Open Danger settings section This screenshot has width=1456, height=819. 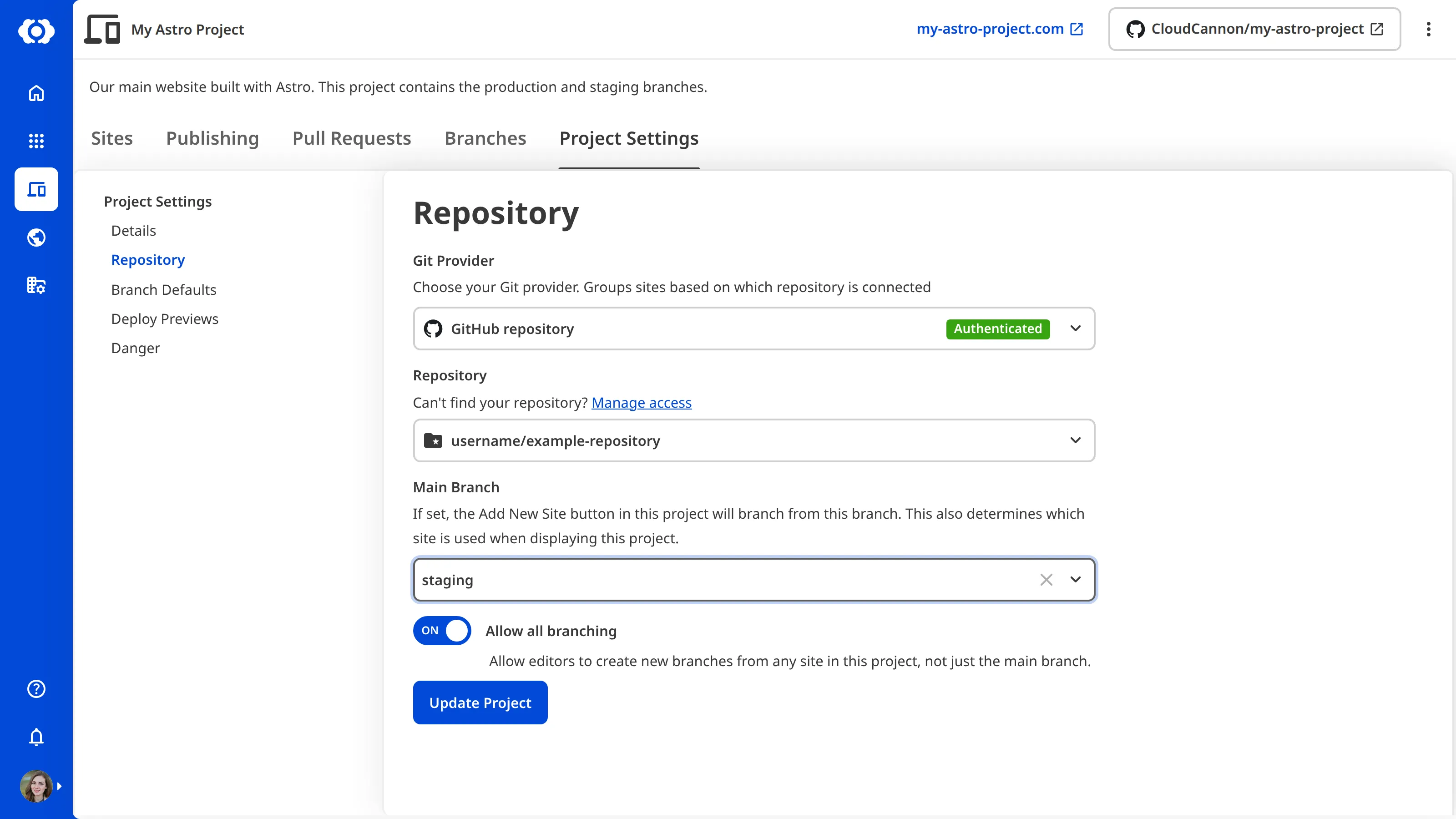pos(136,348)
